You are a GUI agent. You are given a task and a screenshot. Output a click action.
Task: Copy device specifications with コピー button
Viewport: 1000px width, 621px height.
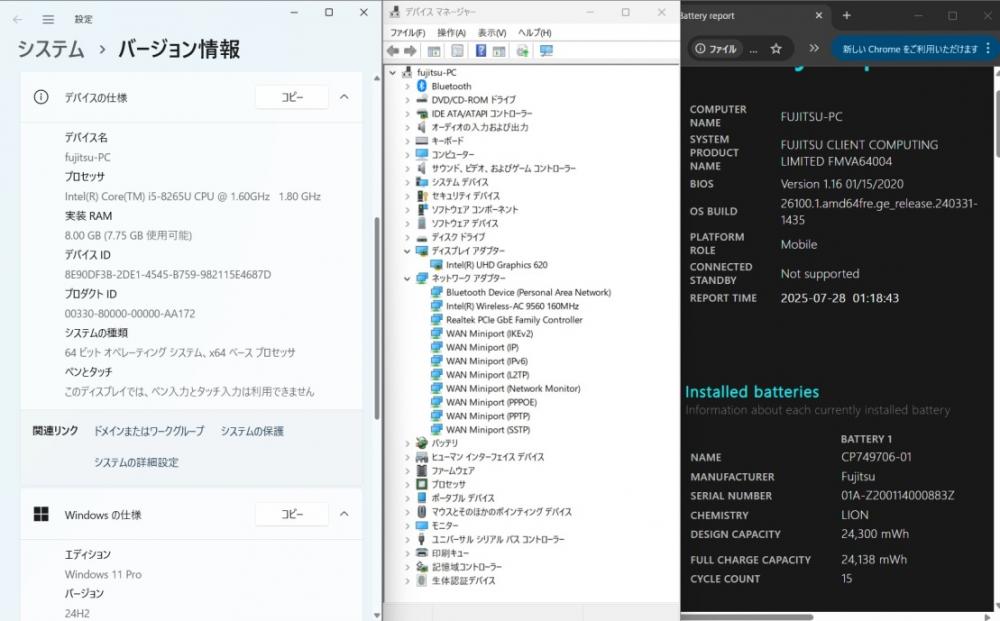(292, 97)
